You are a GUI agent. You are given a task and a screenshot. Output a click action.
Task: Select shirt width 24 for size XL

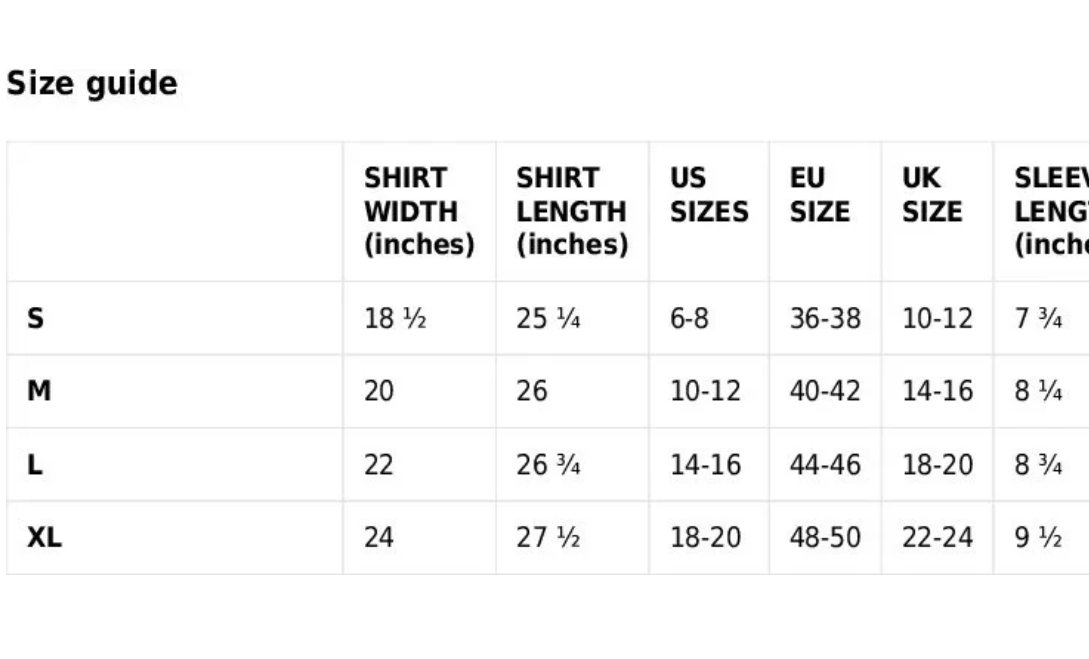tap(379, 538)
